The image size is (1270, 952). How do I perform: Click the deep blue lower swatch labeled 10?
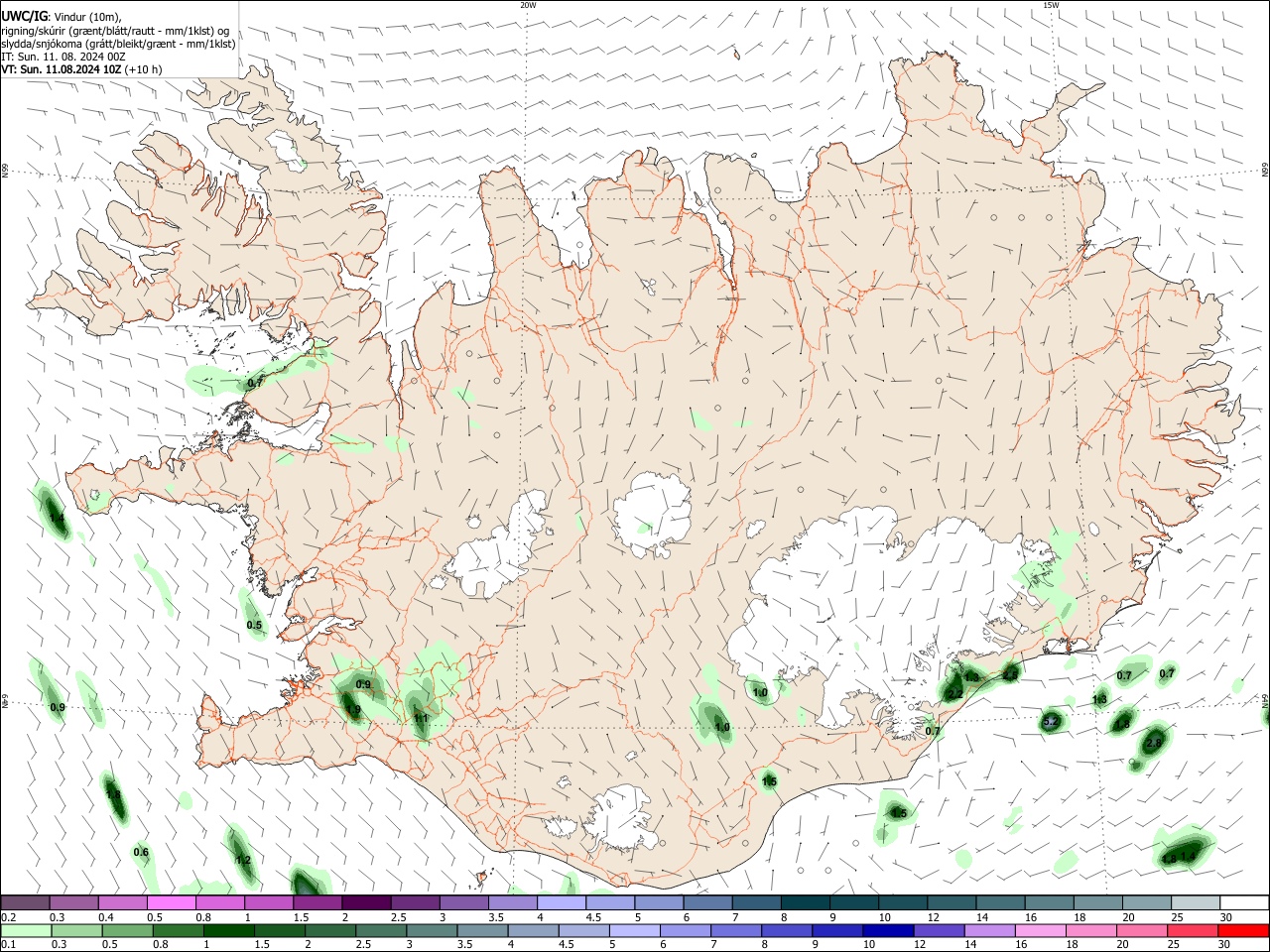point(889,931)
